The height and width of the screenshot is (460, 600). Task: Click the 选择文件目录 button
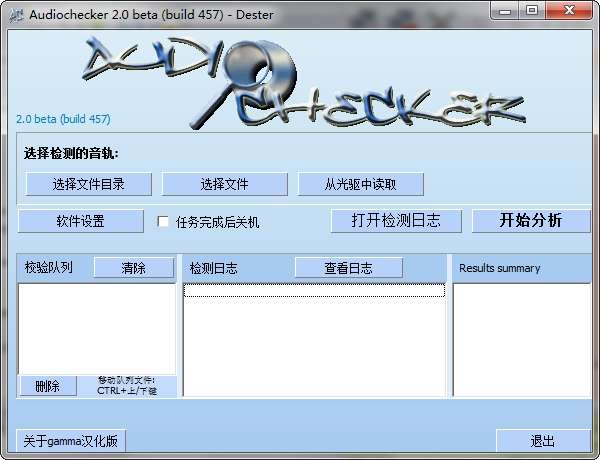pos(88,184)
